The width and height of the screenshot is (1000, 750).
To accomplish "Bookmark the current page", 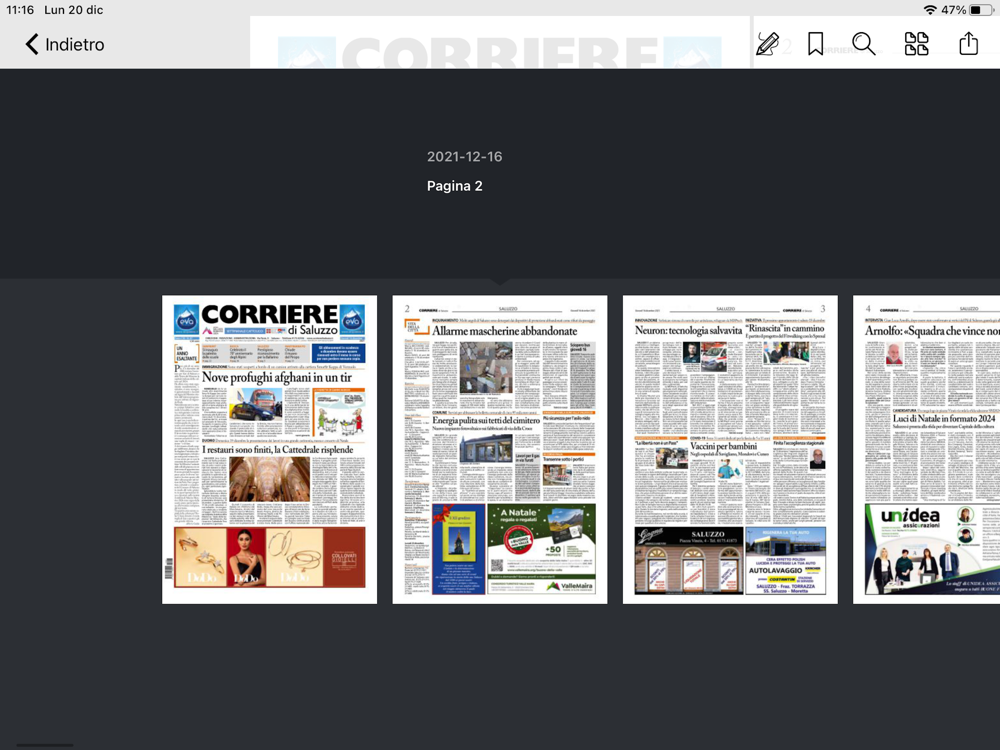I will pos(815,44).
